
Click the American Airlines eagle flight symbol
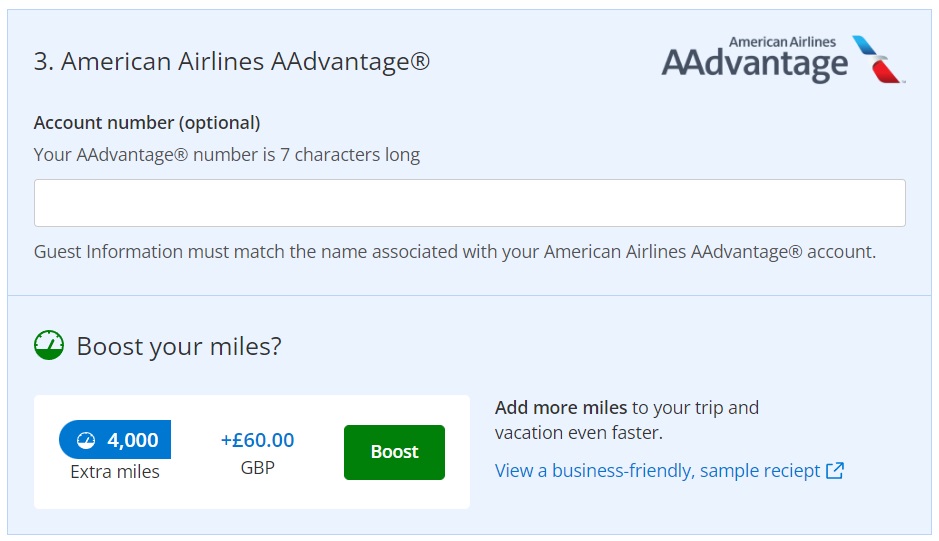(x=877, y=58)
